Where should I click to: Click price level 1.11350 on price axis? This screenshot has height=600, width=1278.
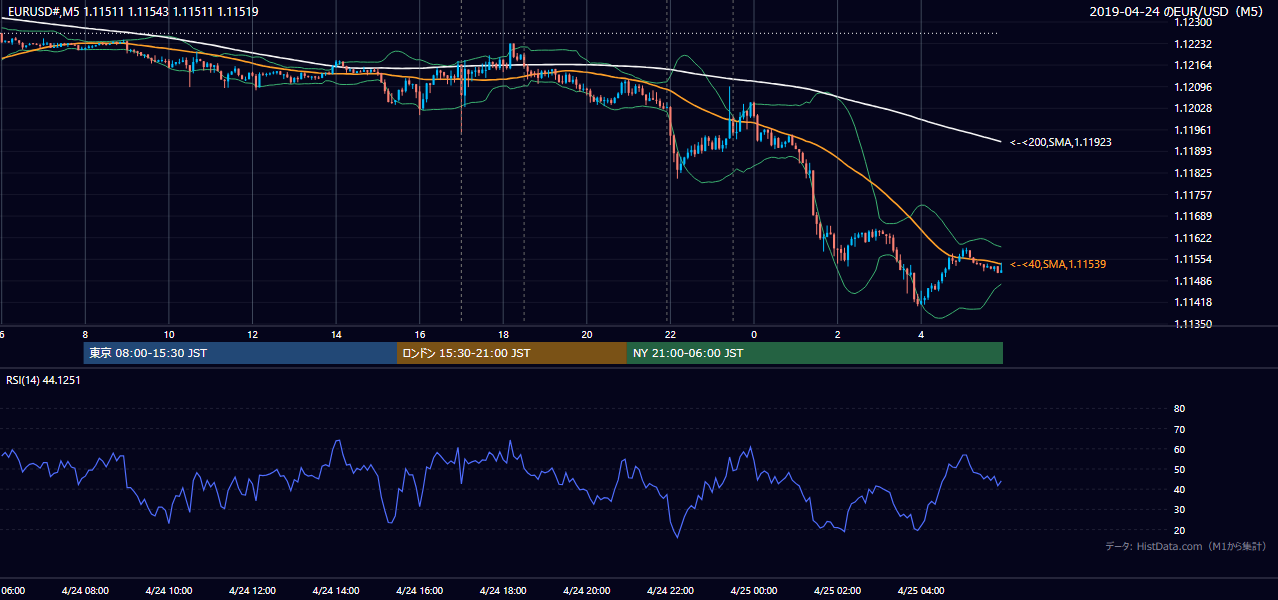1193,324
